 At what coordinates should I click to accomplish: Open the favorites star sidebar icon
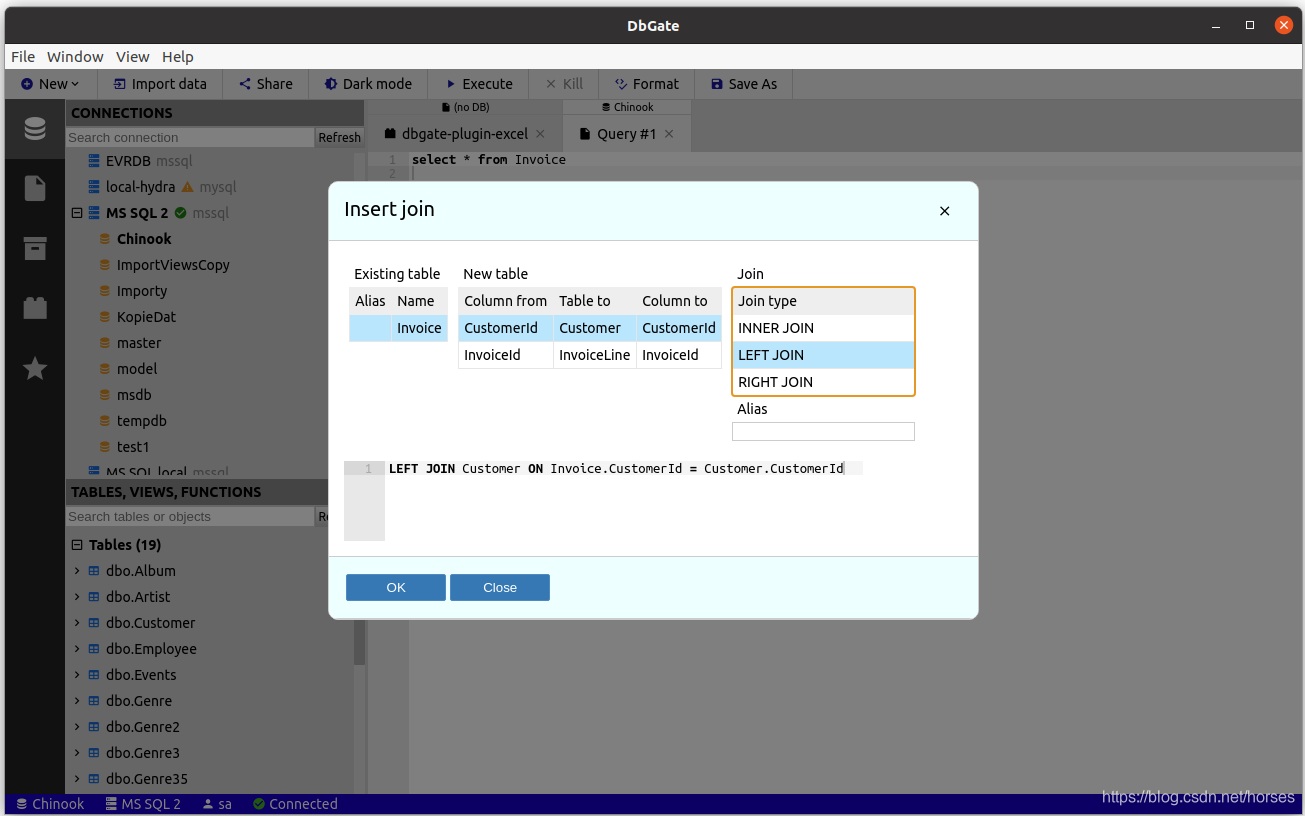click(x=35, y=369)
